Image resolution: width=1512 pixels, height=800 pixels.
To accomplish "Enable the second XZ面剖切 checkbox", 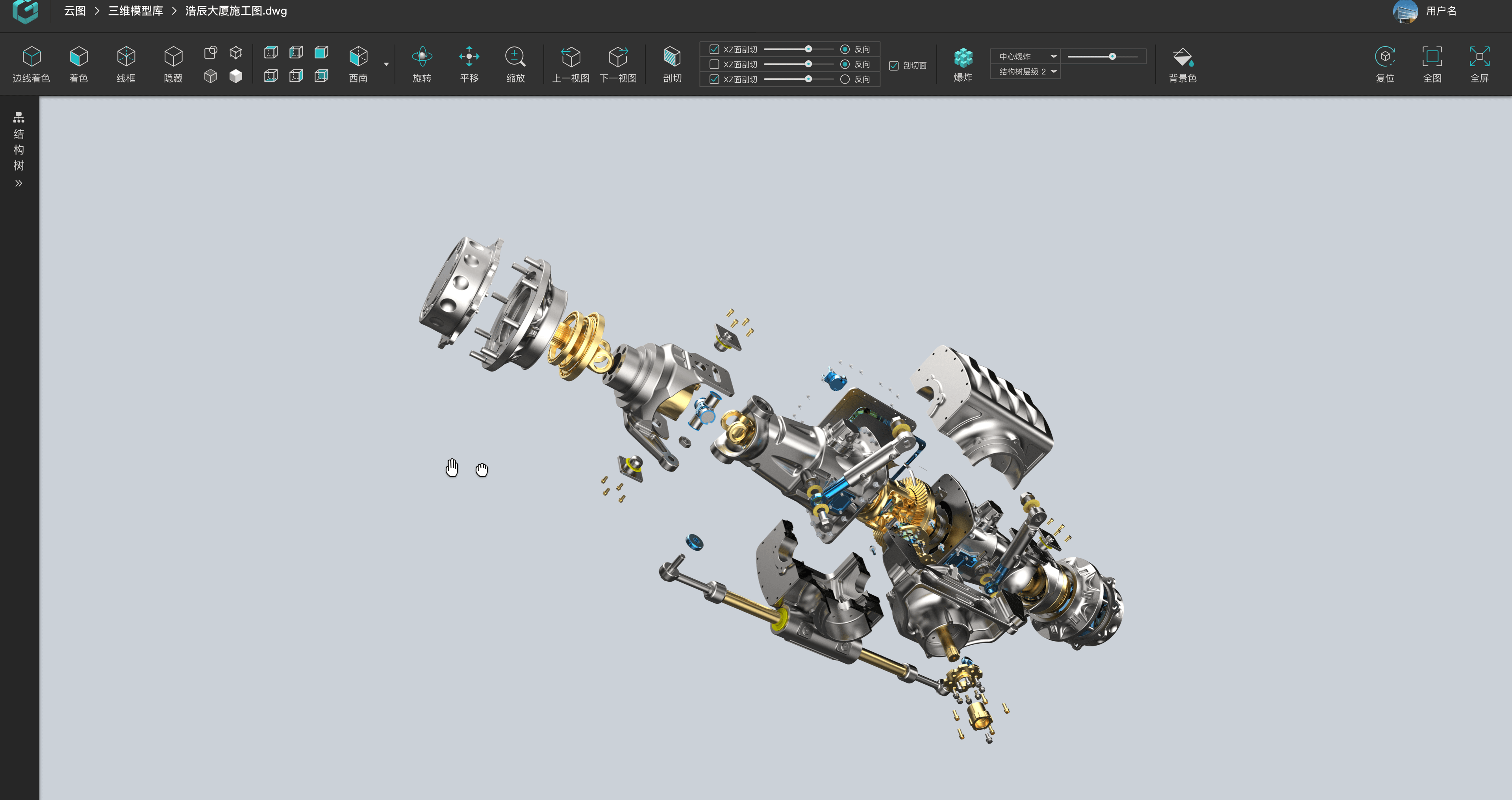I will click(x=714, y=64).
